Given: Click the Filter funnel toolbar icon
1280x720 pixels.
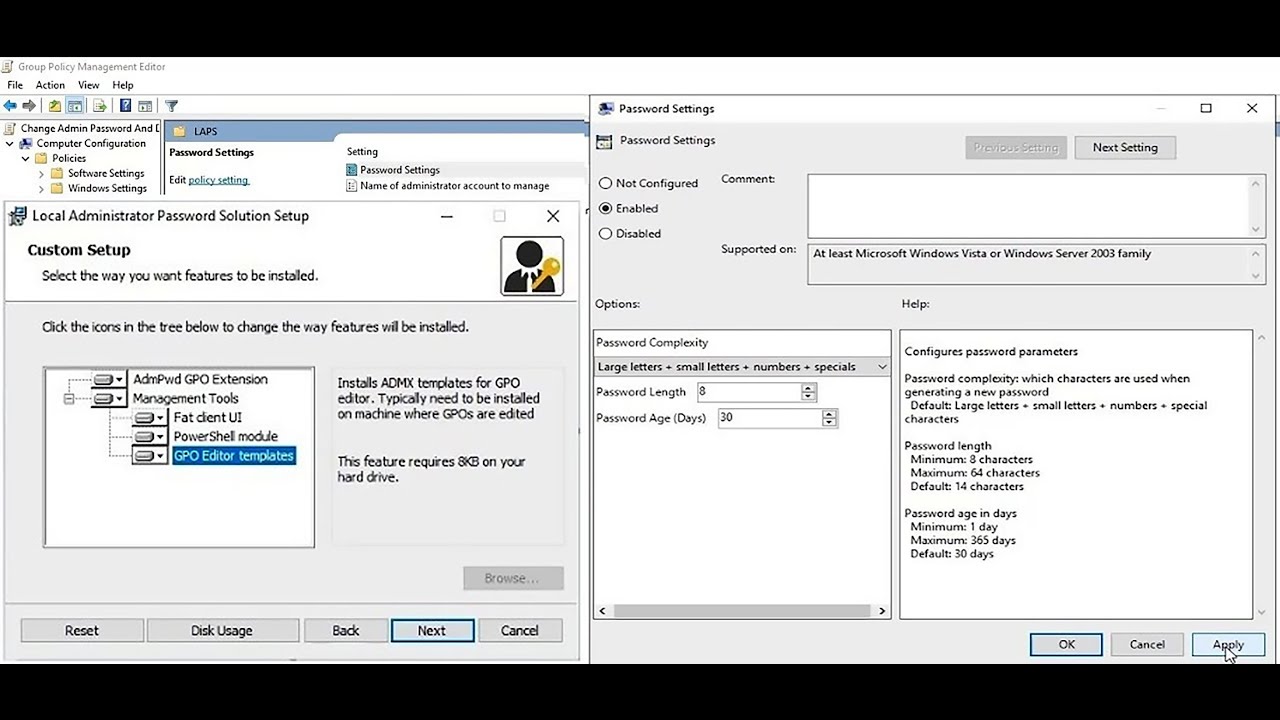Looking at the screenshot, I should pyautogui.click(x=171, y=106).
